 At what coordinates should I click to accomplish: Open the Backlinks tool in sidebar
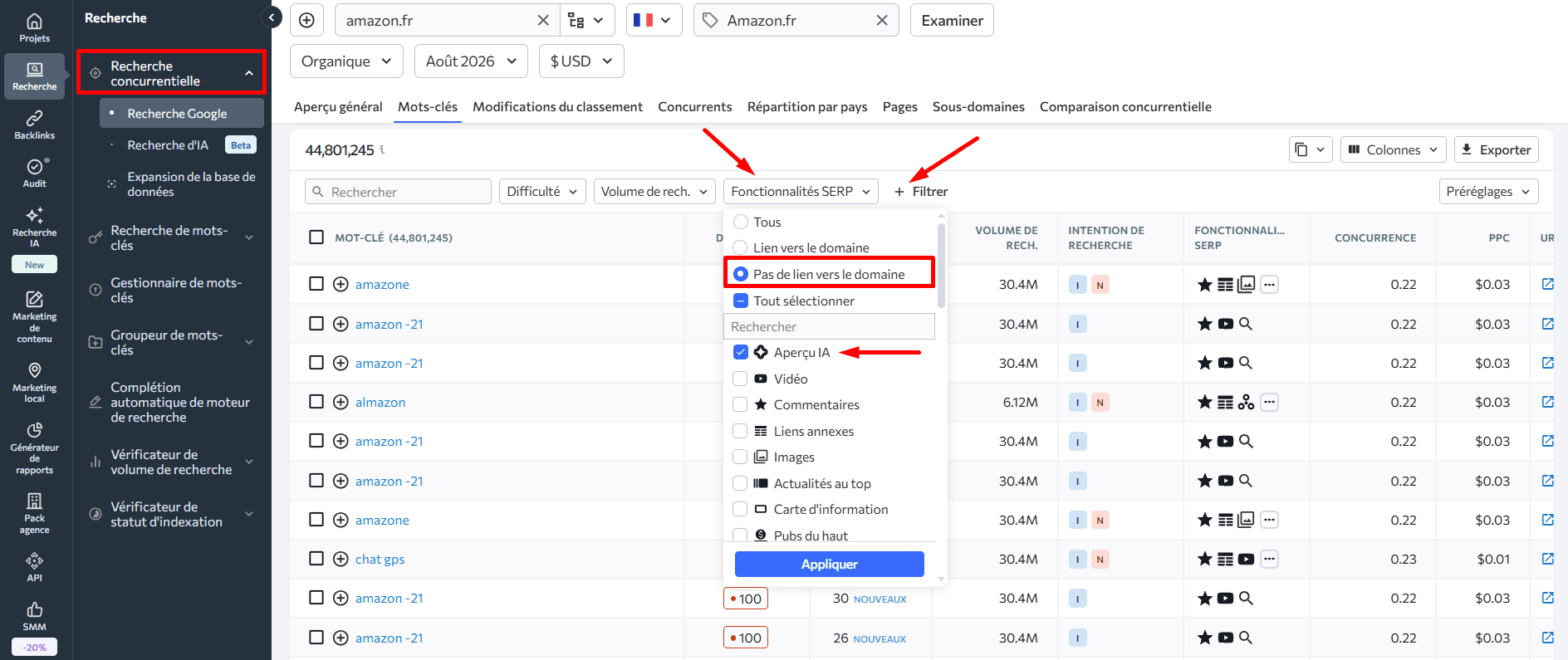tap(35, 125)
